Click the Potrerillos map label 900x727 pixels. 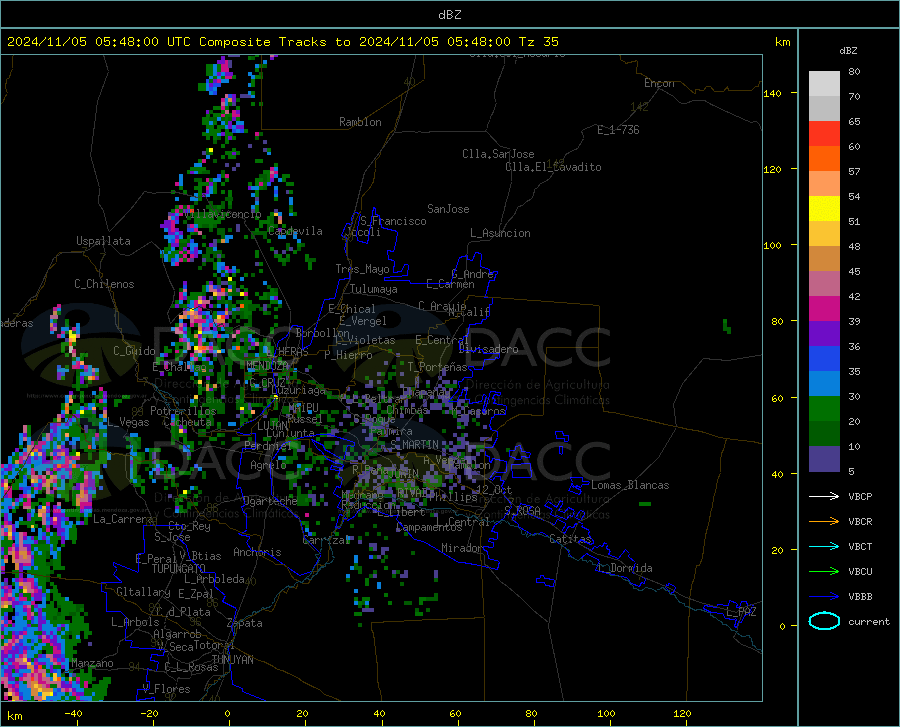[x=183, y=411]
